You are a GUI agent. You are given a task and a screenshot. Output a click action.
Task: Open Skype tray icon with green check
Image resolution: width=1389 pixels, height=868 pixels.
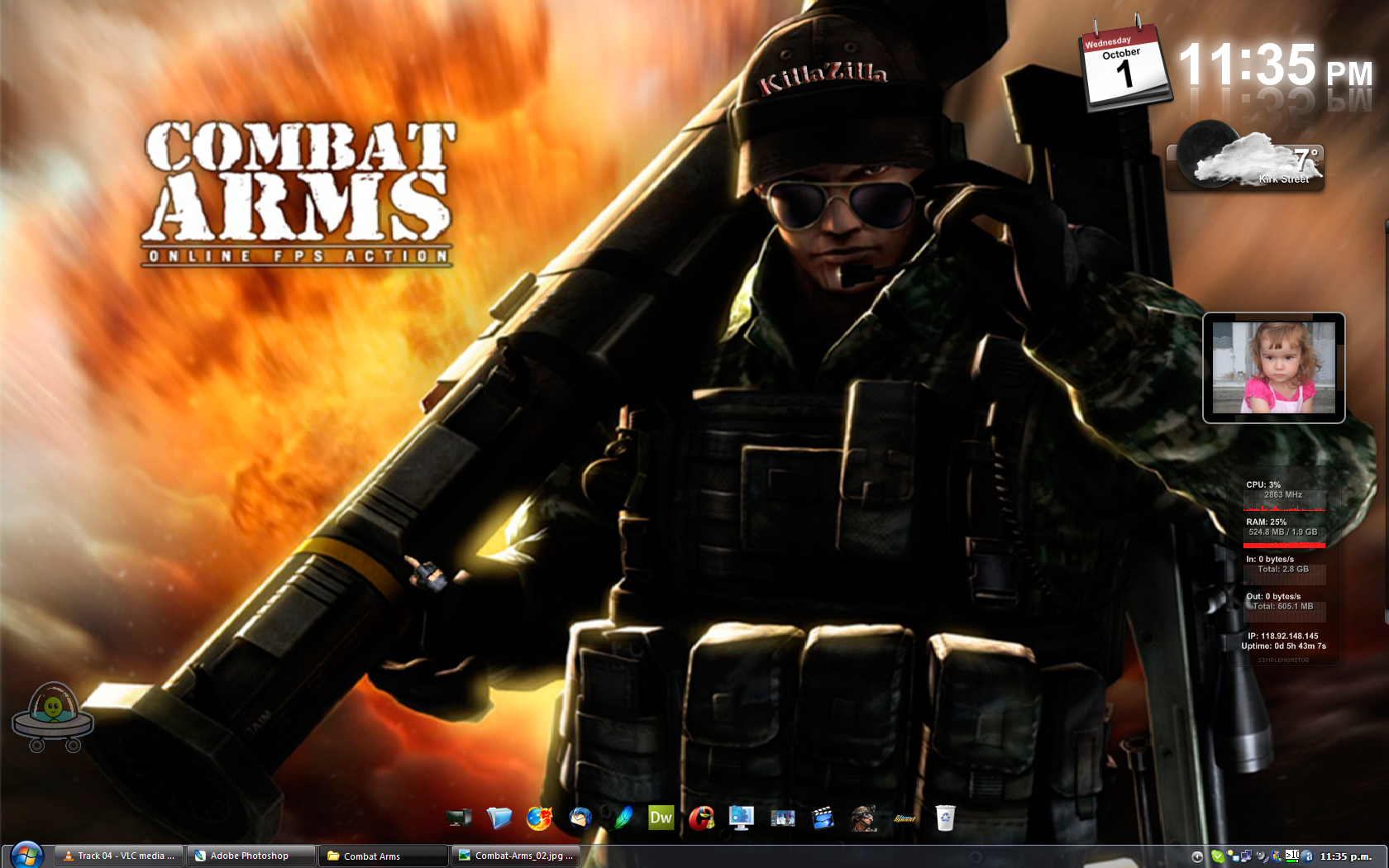(1218, 856)
